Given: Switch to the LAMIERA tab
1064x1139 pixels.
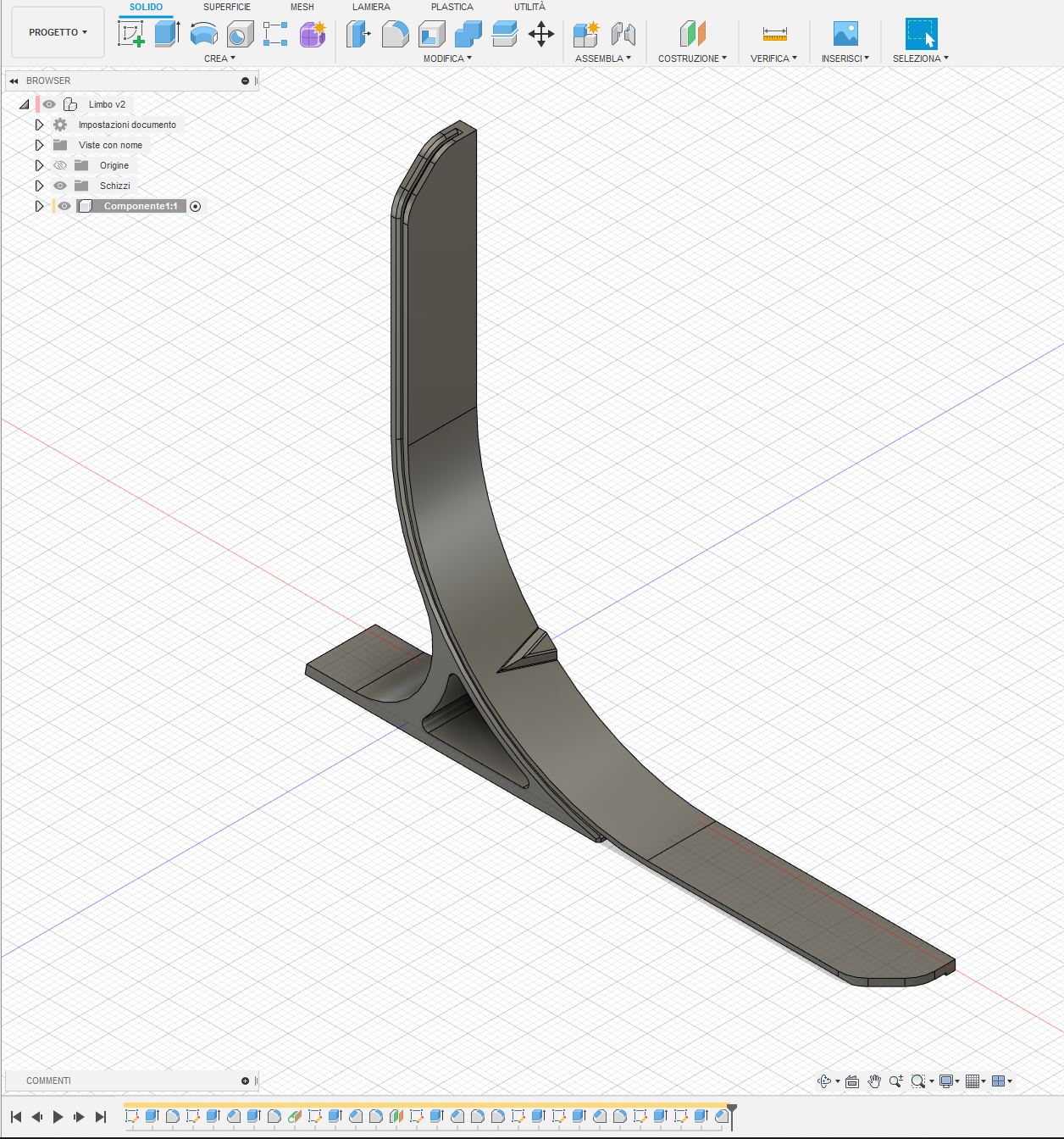Looking at the screenshot, I should (x=371, y=7).
